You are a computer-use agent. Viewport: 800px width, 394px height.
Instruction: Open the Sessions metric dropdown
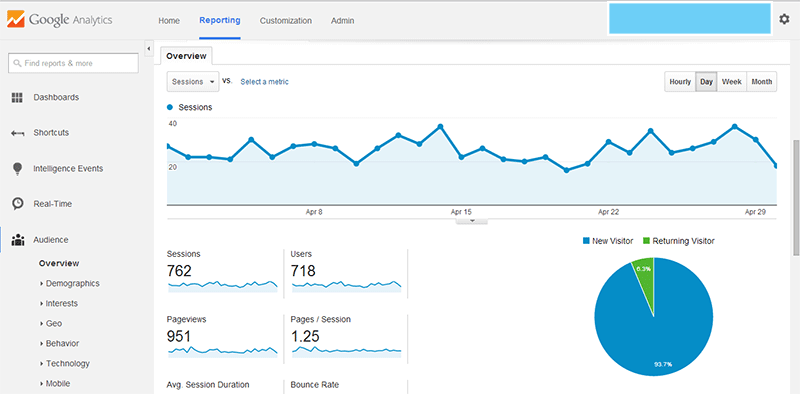(x=193, y=82)
